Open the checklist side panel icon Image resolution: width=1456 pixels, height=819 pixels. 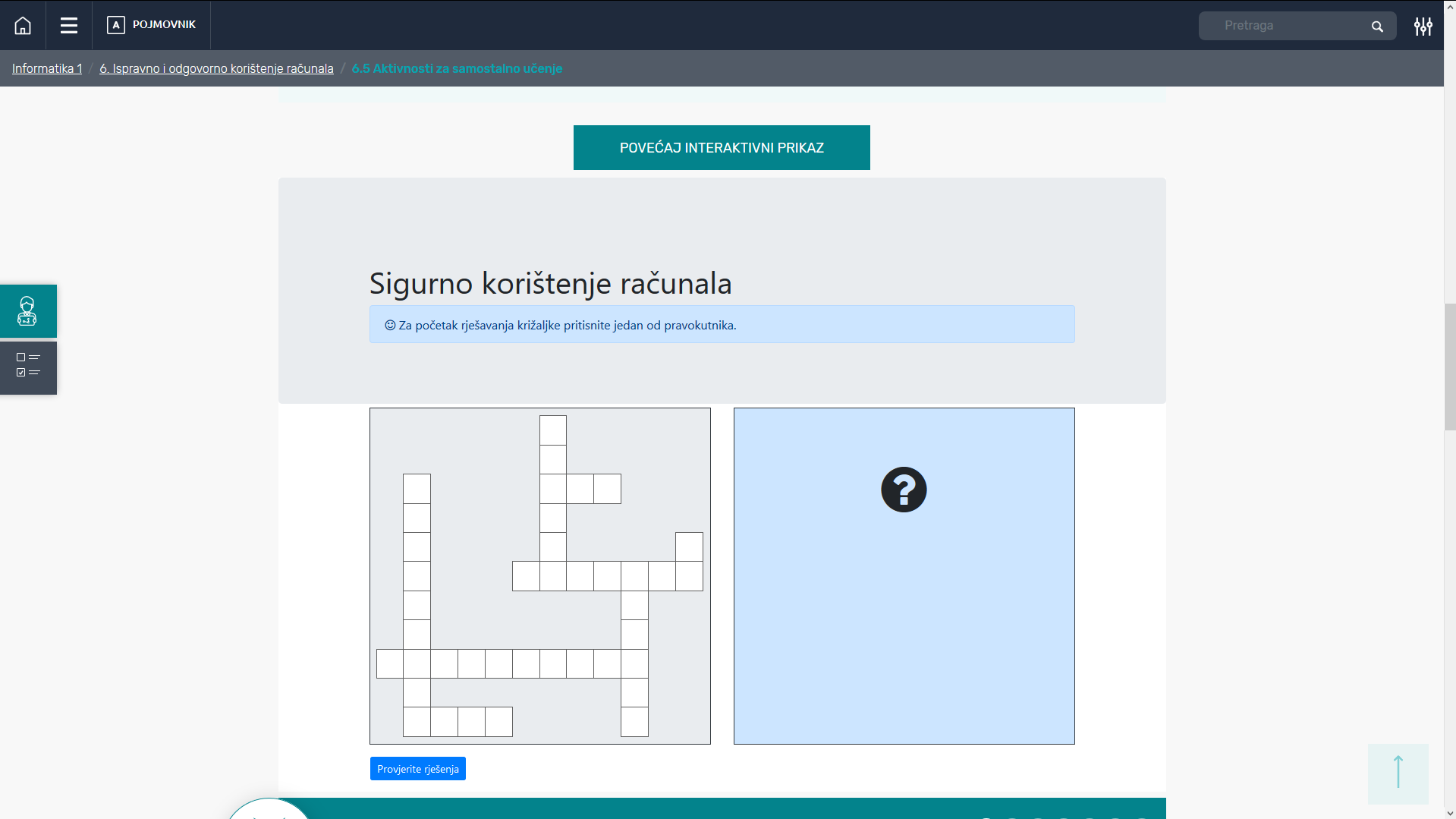tap(28, 368)
